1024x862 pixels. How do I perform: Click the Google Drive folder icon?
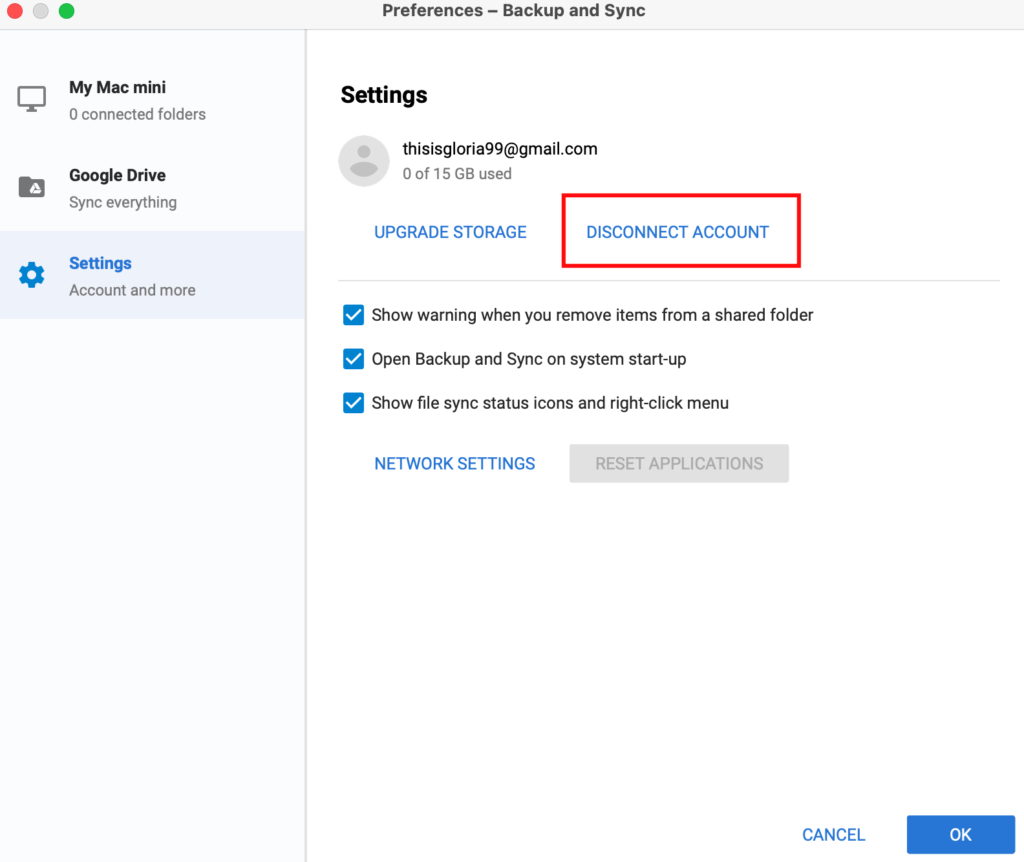32,187
